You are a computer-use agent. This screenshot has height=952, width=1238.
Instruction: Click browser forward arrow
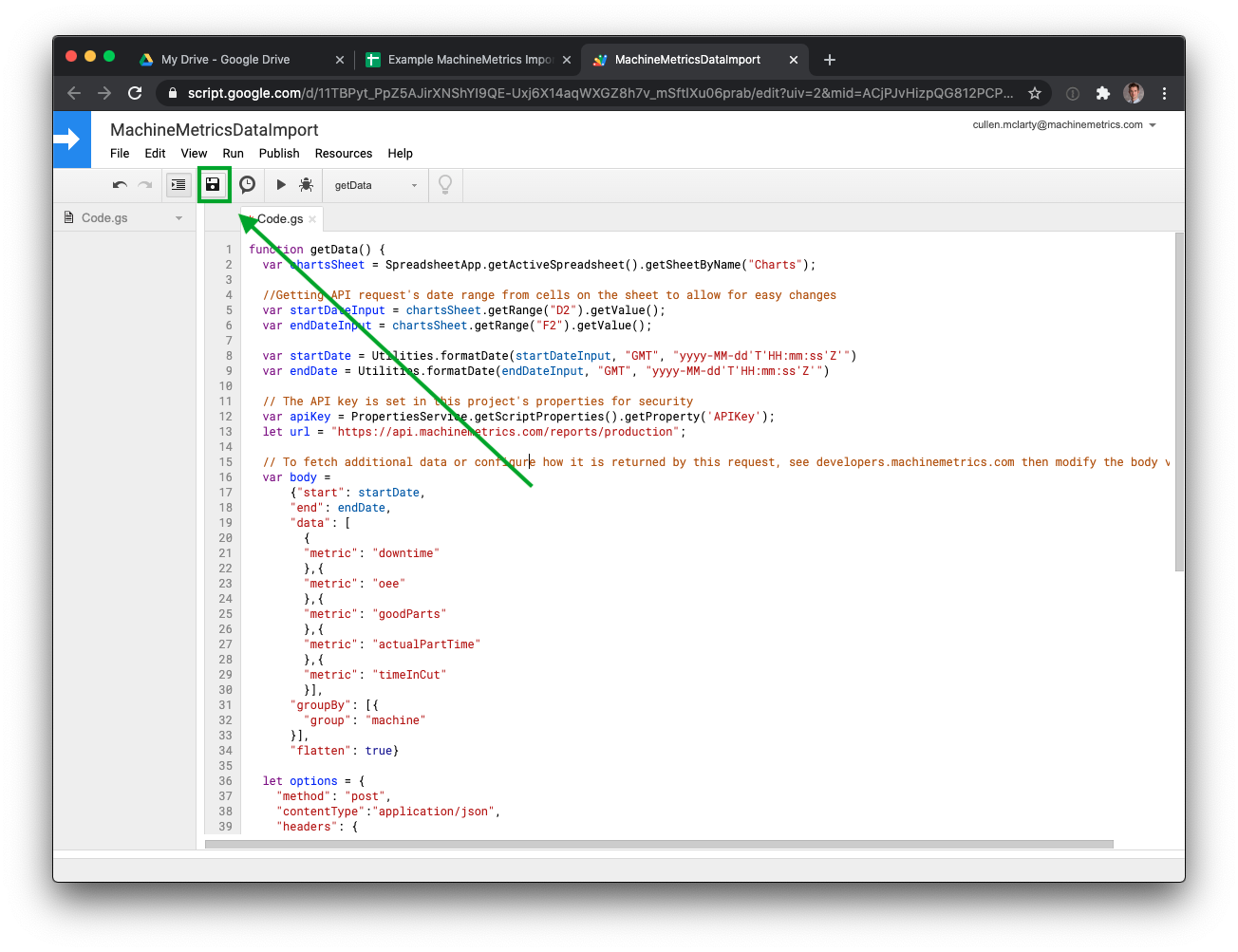104,93
